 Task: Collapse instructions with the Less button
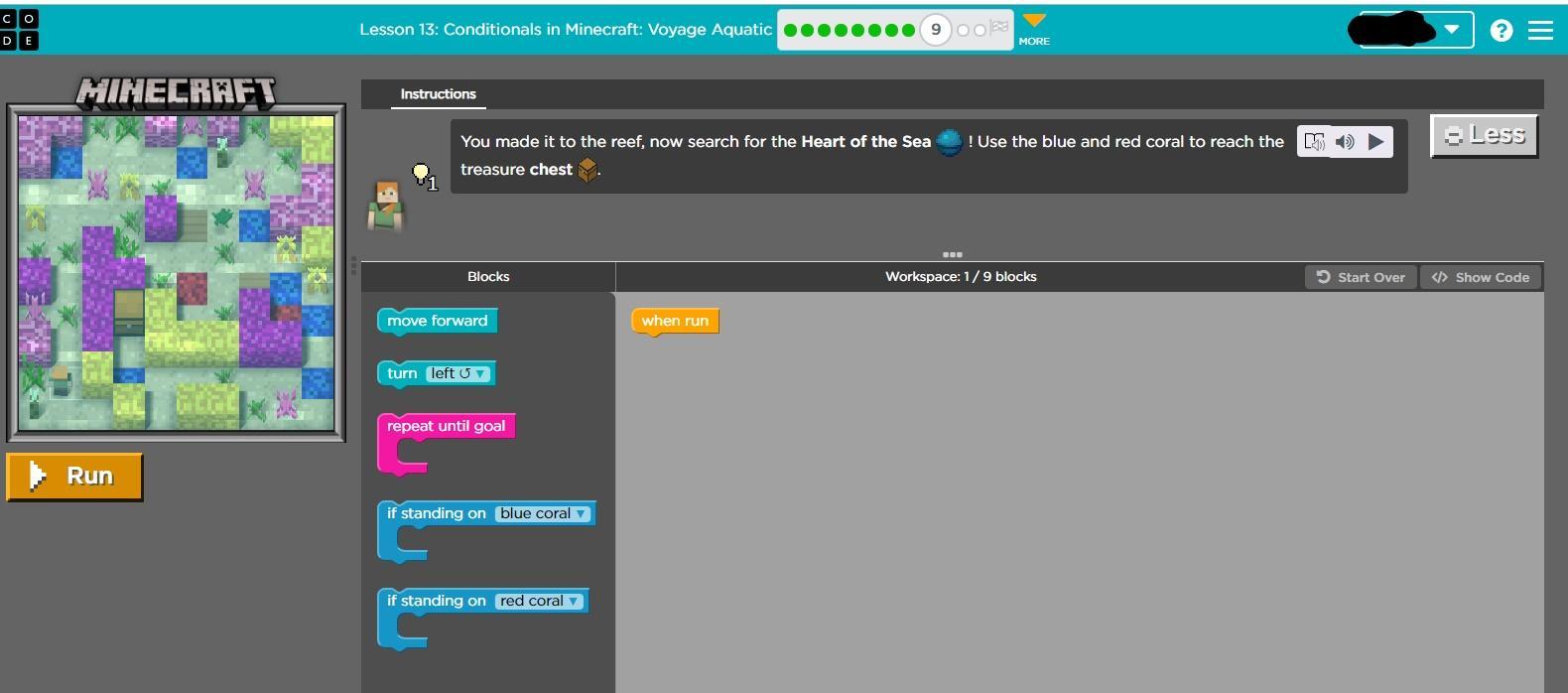(x=1484, y=135)
